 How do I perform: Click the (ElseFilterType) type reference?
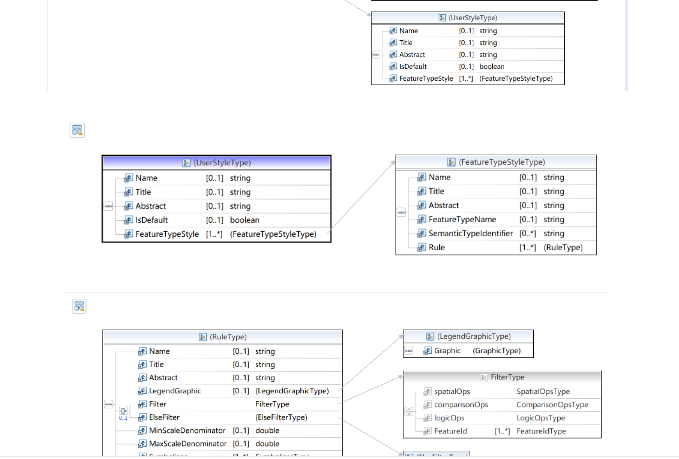(281, 417)
